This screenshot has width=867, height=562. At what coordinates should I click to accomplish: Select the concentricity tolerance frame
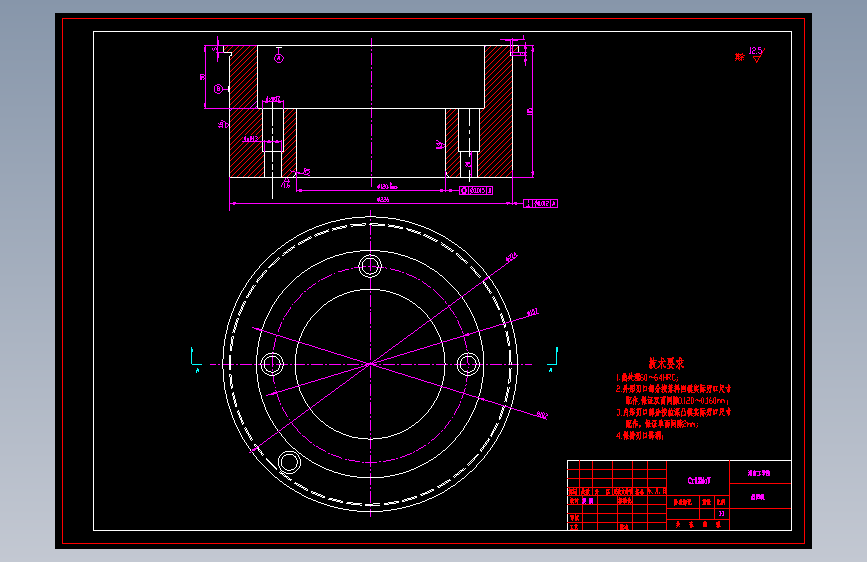tap(476, 190)
